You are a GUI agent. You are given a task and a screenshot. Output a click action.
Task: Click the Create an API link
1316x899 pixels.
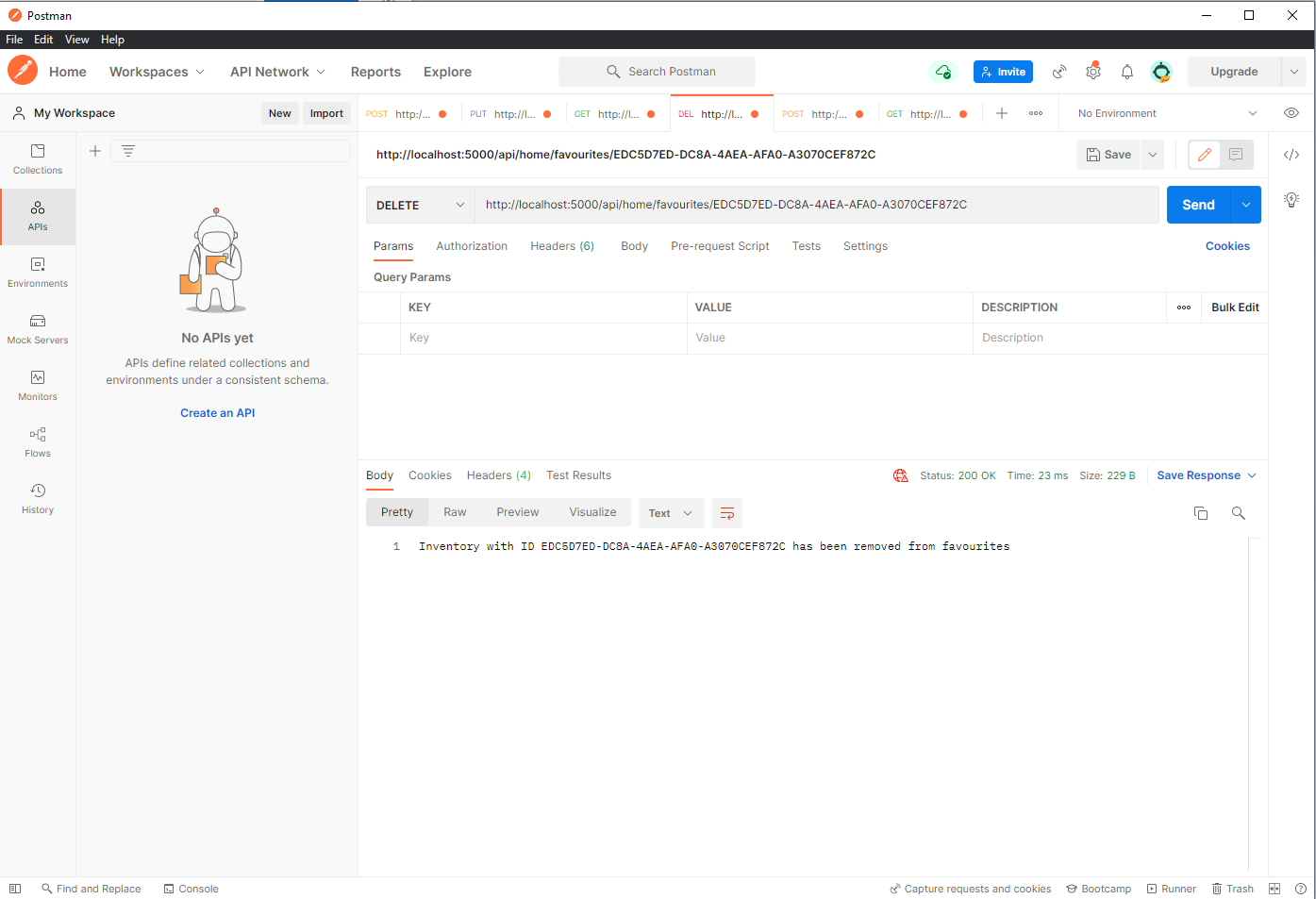[217, 412]
